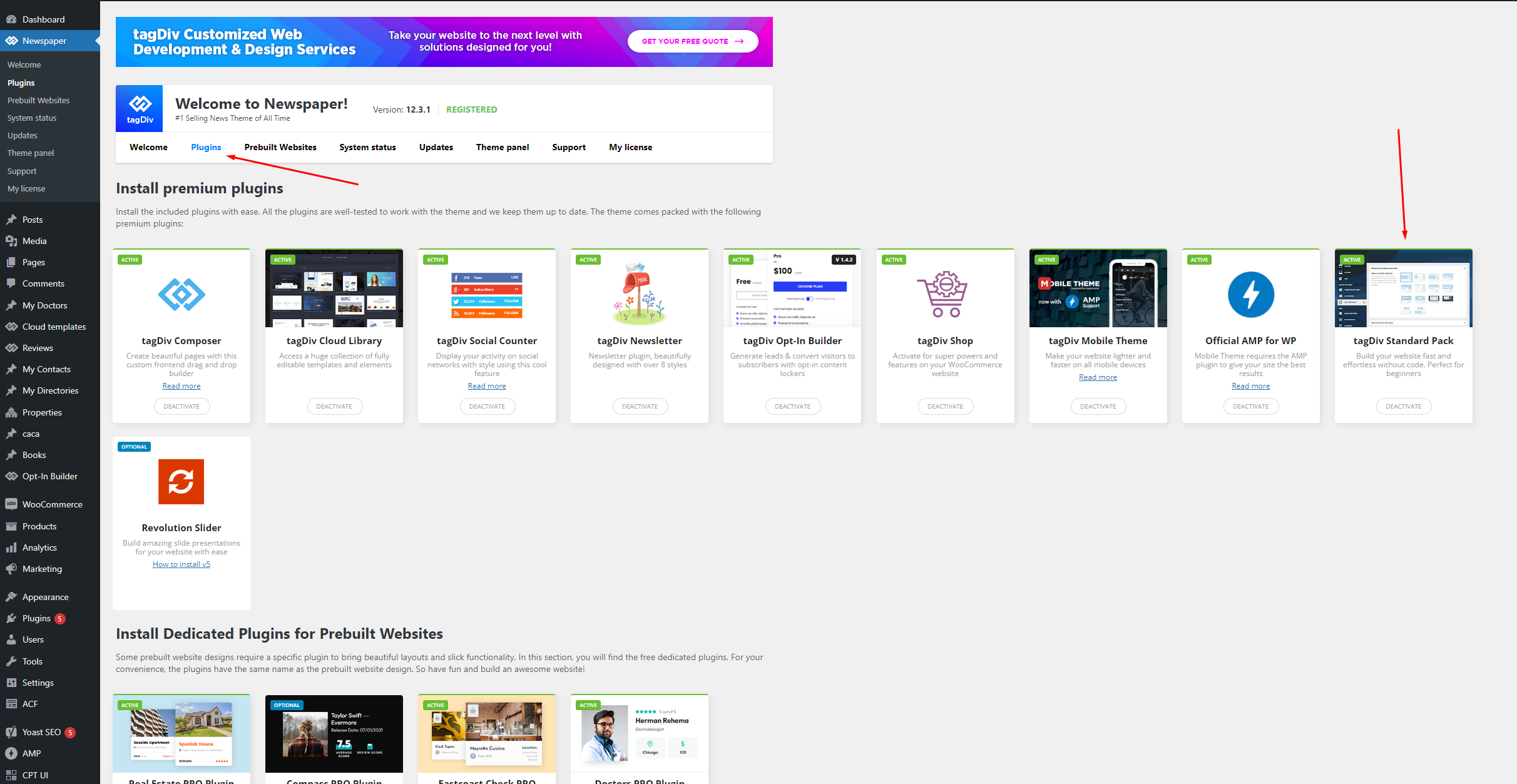
Task: Deactivate the tagDiv Shop plugin
Action: point(945,406)
